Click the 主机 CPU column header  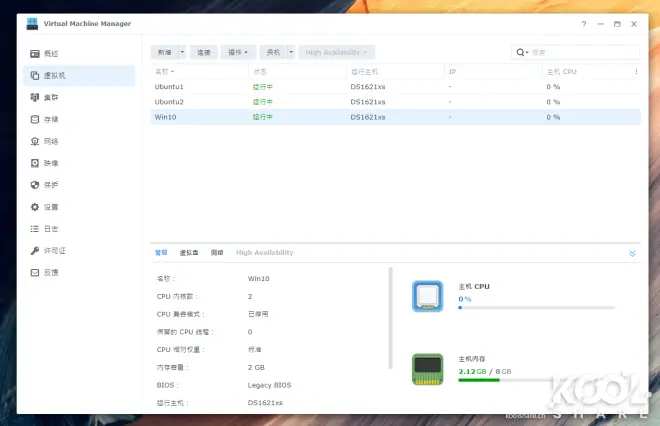coord(587,72)
